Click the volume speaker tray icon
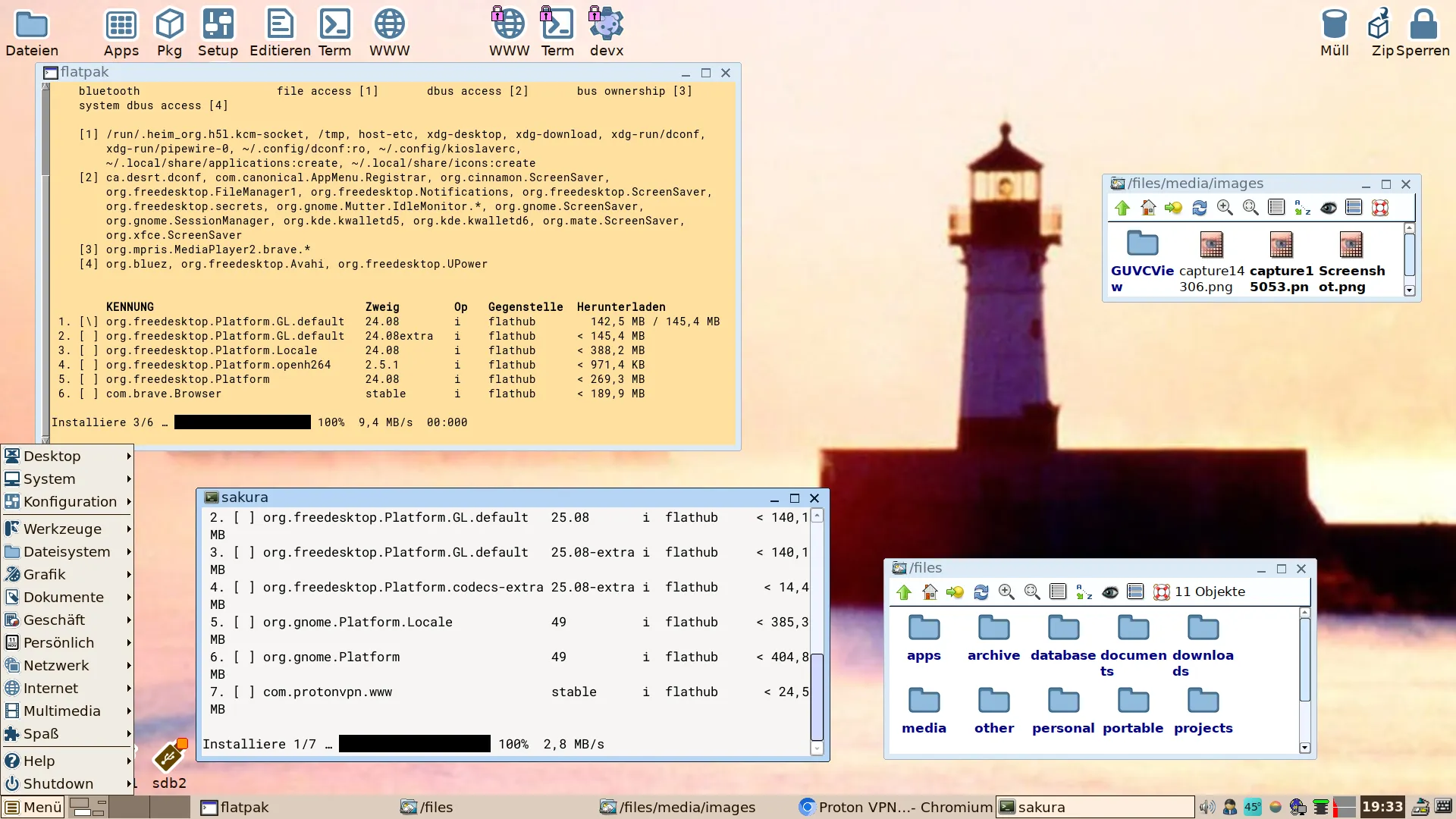 point(1207,807)
